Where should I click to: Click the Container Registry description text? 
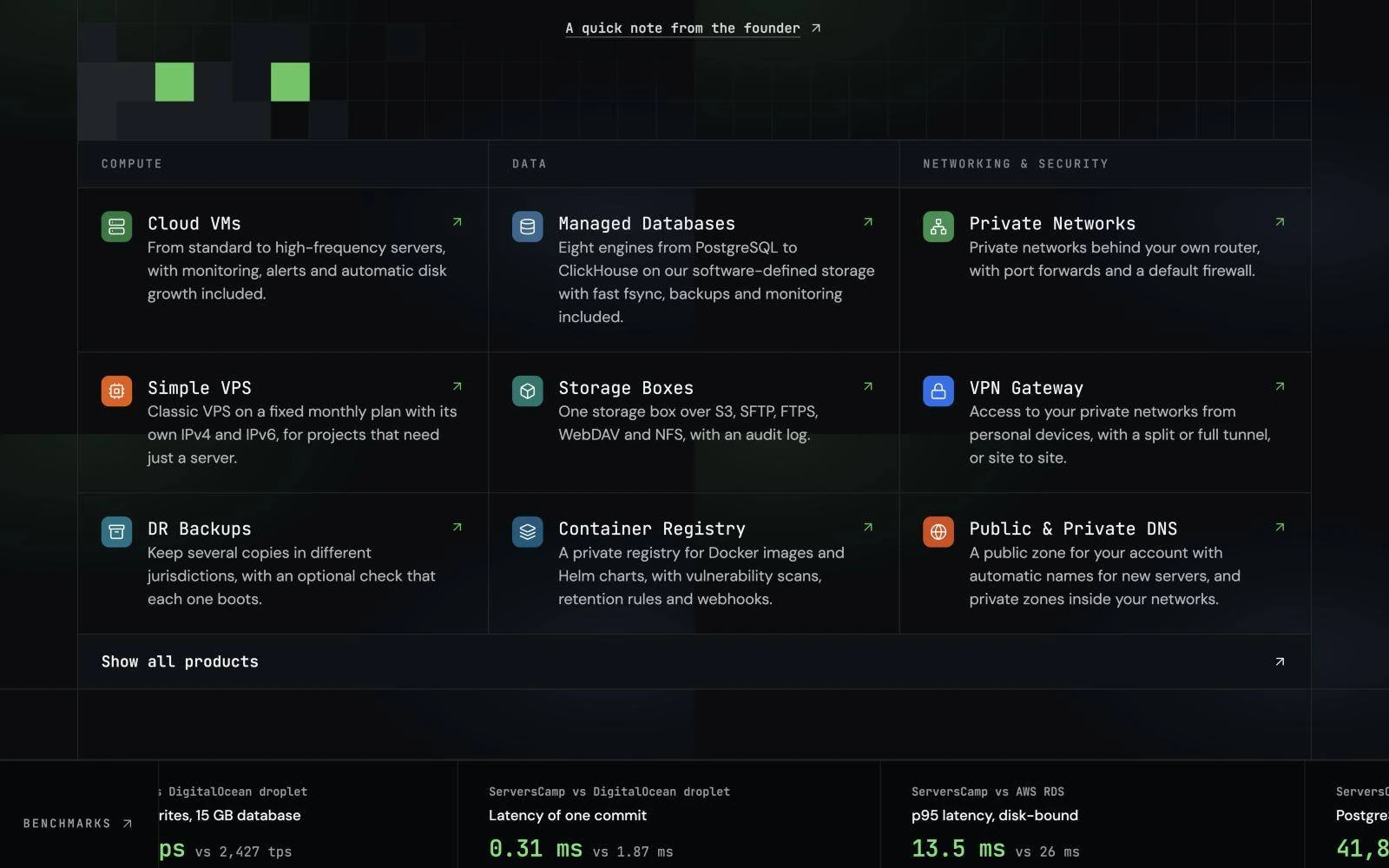pyautogui.click(x=701, y=575)
